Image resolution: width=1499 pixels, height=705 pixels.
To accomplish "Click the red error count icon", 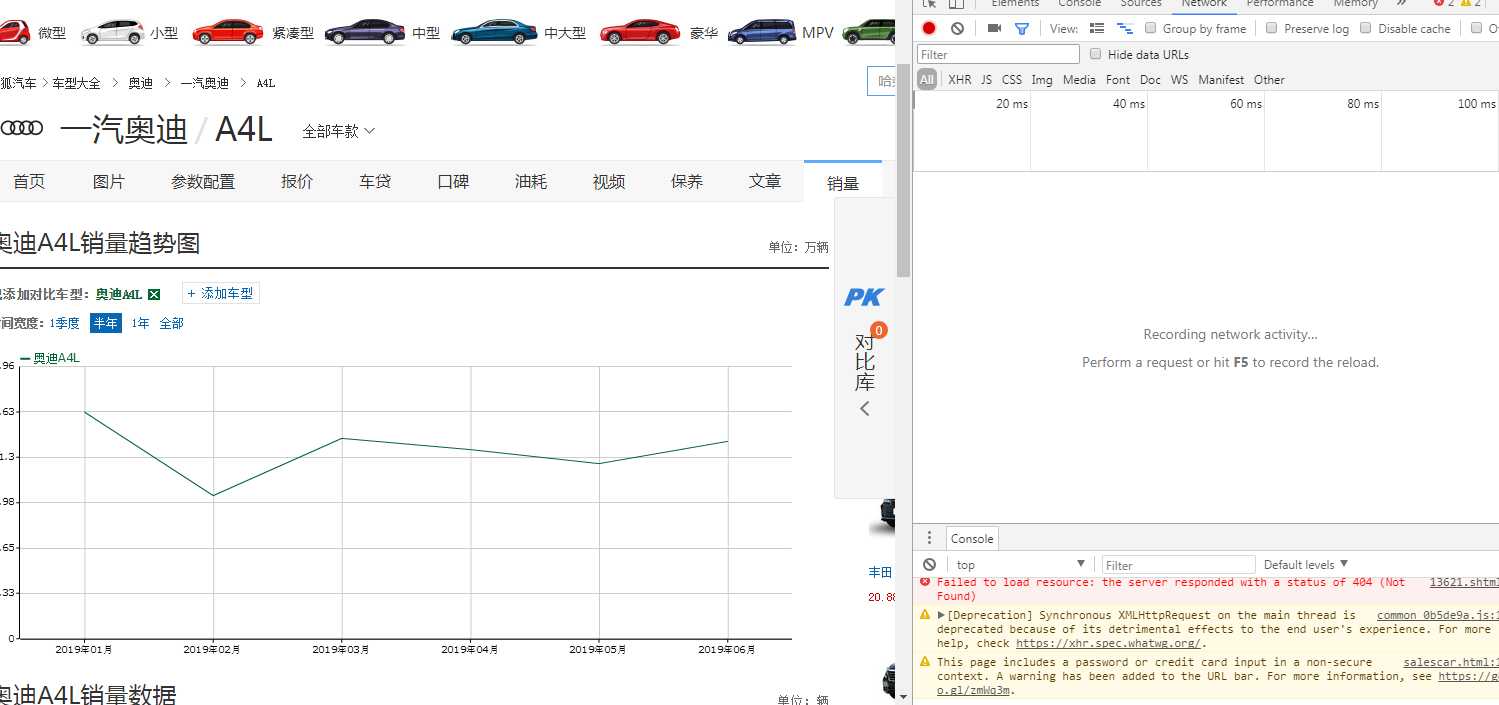I will [x=1438, y=4].
